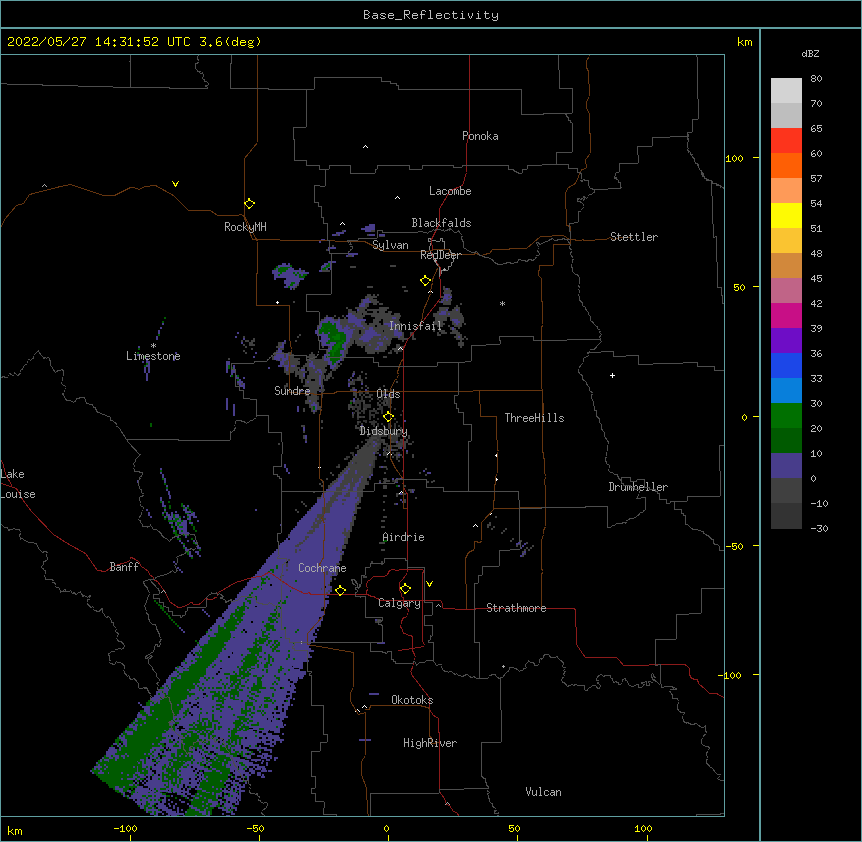This screenshot has width=862, height=842.
Task: Click the white plus marker north of Drumheller
Action: pos(612,375)
